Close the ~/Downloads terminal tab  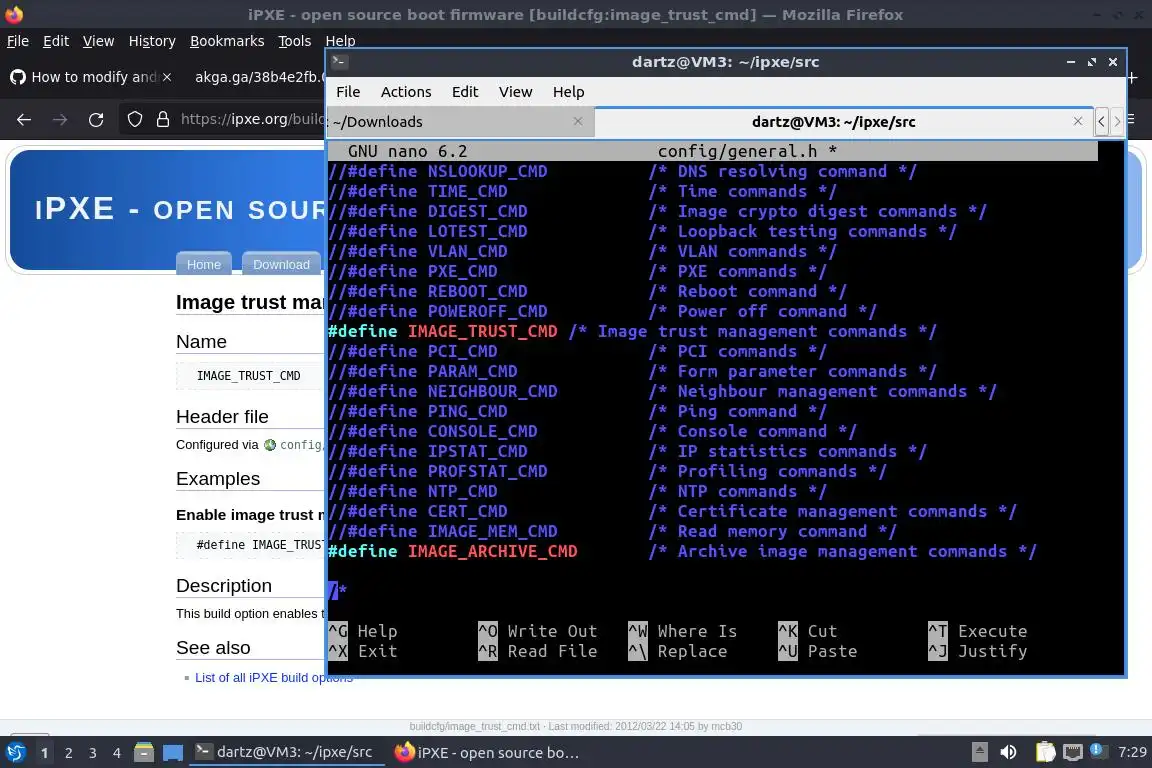(578, 121)
